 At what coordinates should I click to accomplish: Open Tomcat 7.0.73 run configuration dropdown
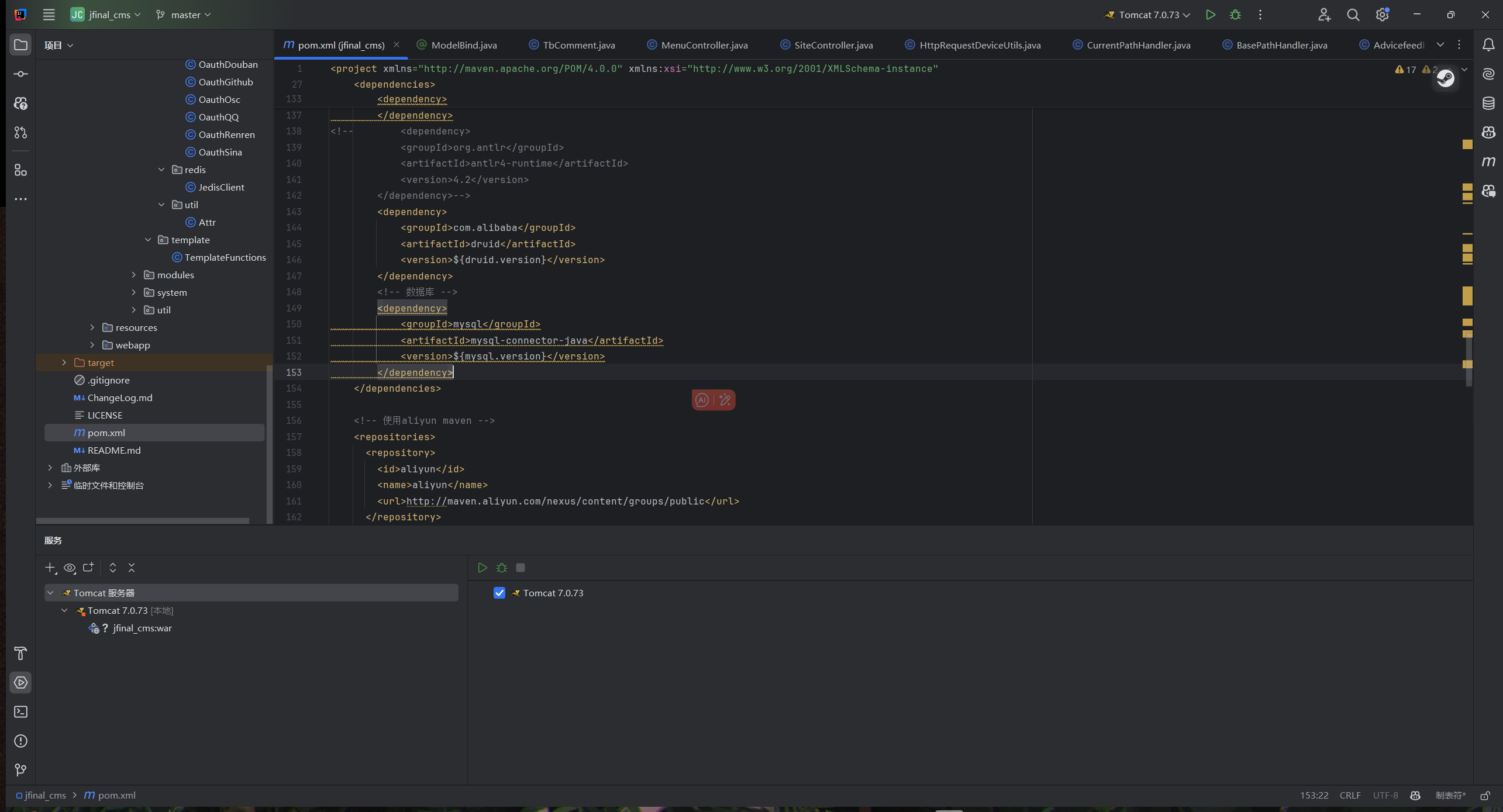tap(1147, 15)
